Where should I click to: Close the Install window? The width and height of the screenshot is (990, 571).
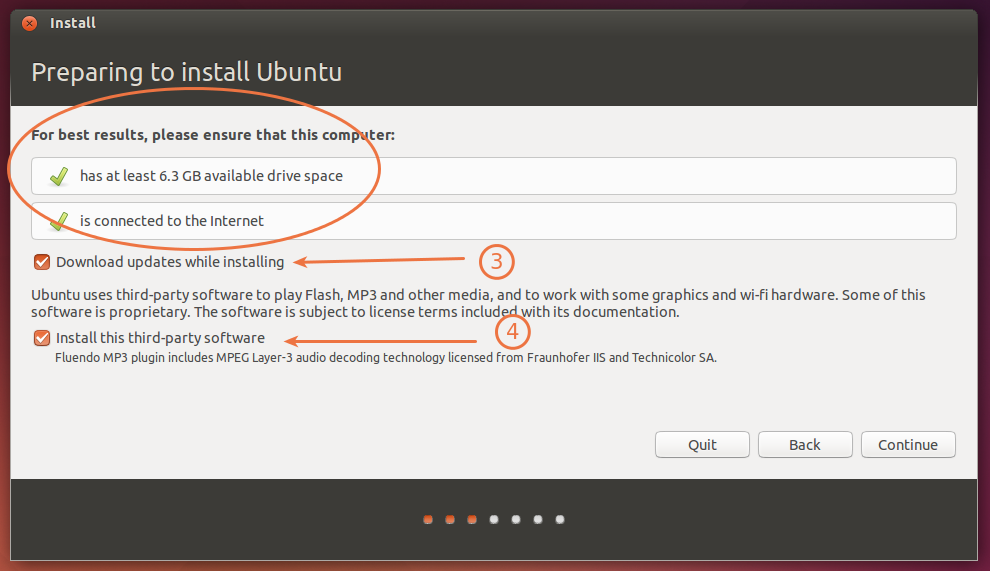29,23
